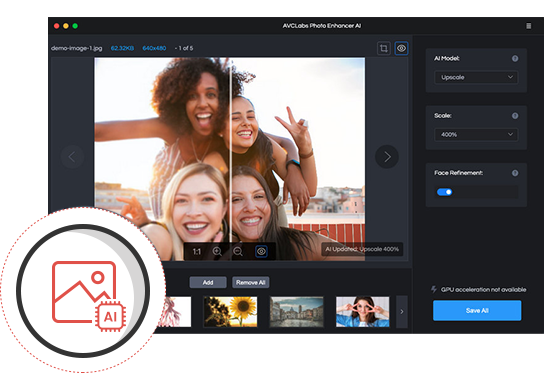The image size is (548, 373).
Task: Click the Save All button
Action: (x=477, y=310)
